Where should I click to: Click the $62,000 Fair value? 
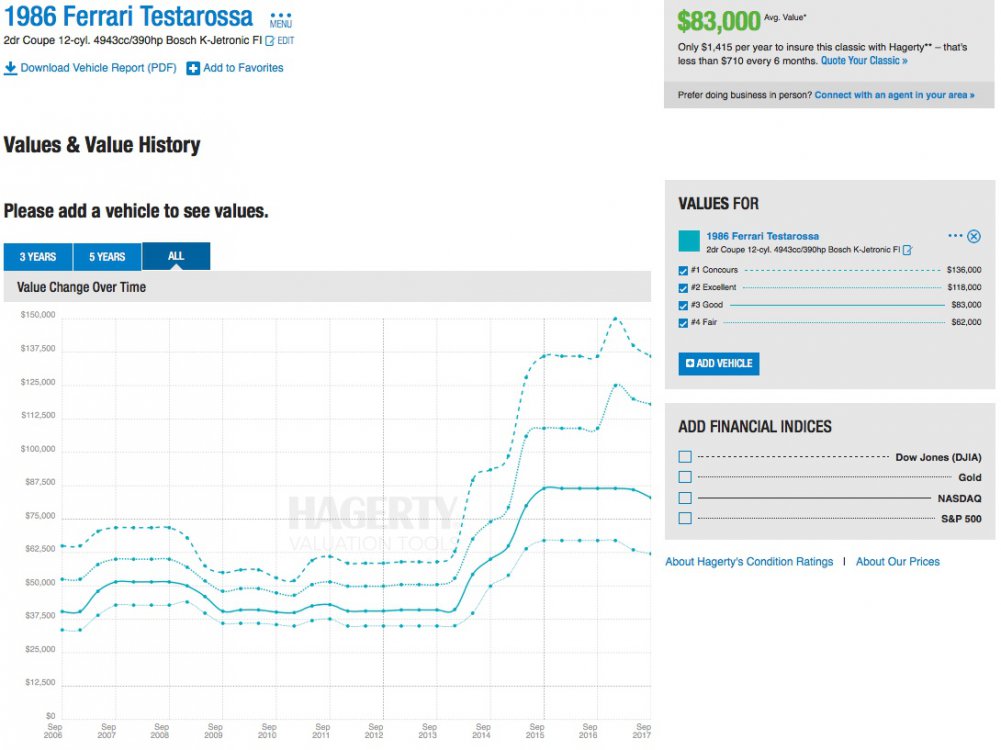tap(966, 322)
